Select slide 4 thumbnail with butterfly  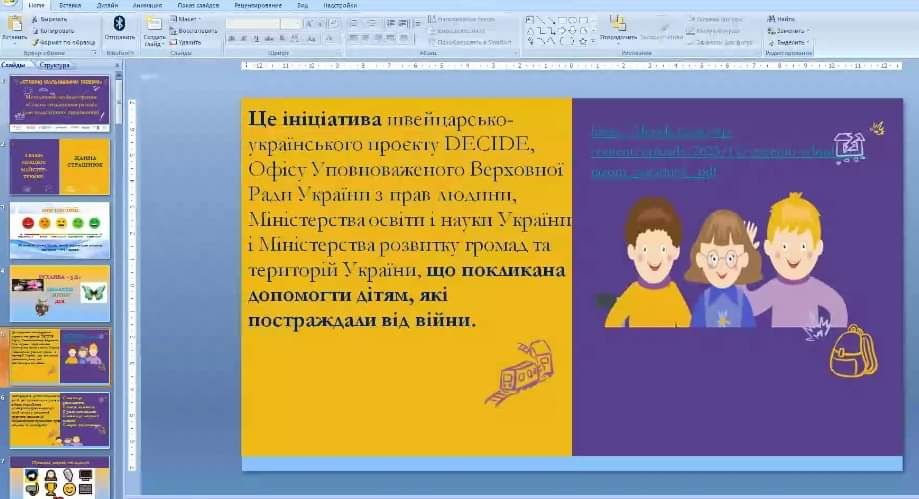(60, 293)
